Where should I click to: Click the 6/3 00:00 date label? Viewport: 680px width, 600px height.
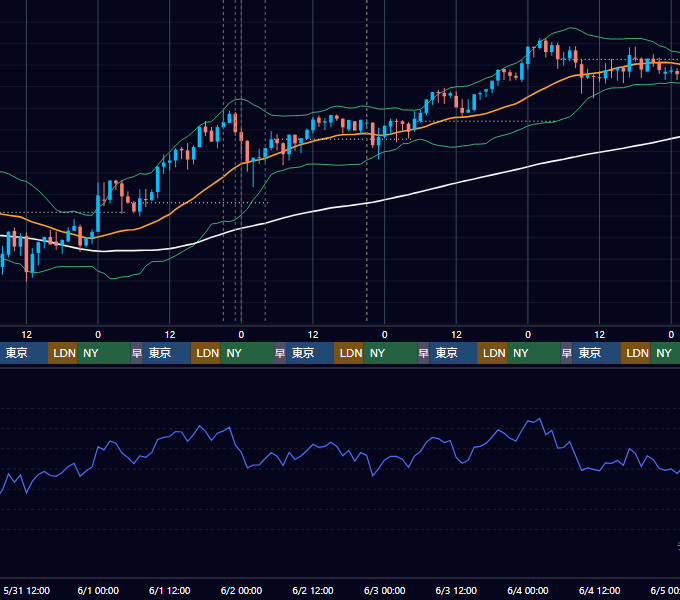click(384, 590)
